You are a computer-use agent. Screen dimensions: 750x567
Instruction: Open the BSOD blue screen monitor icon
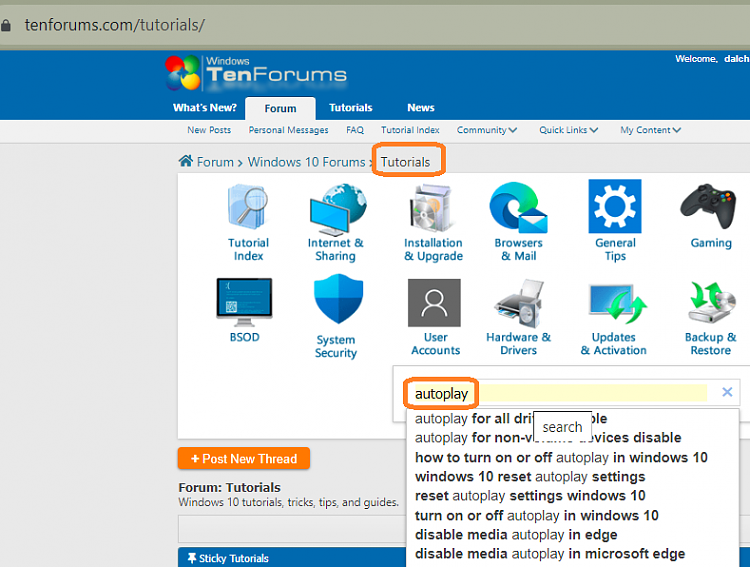pyautogui.click(x=244, y=302)
